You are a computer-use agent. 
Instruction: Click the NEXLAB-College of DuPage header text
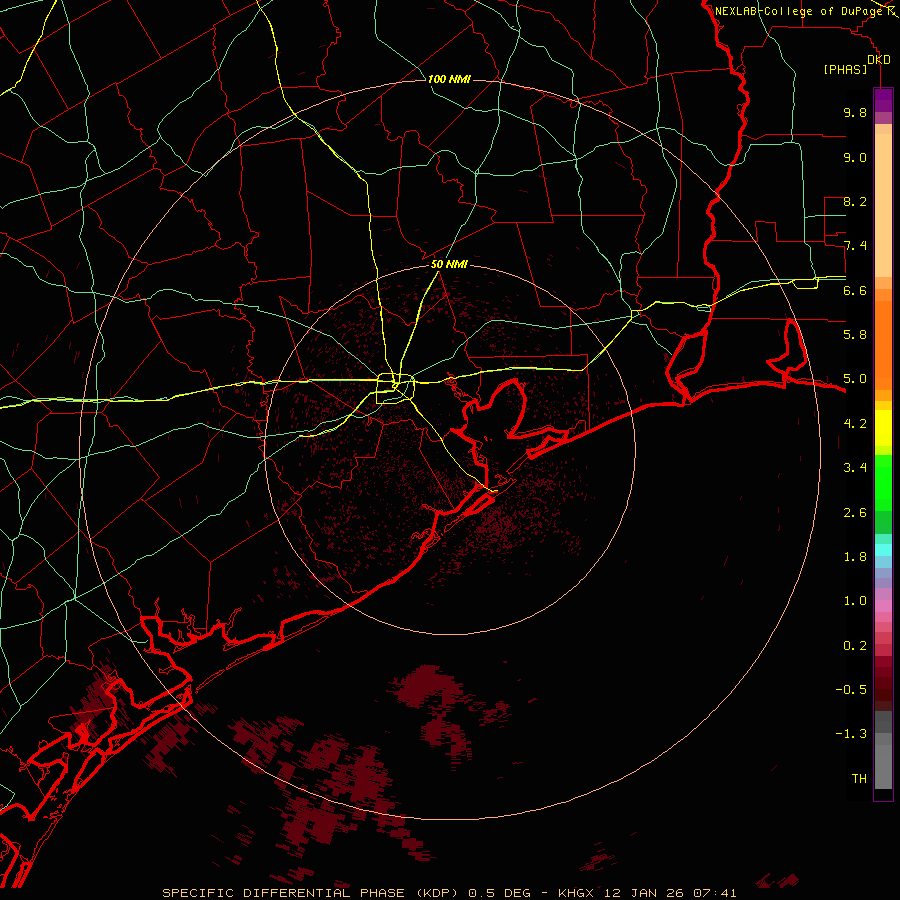[x=799, y=11]
